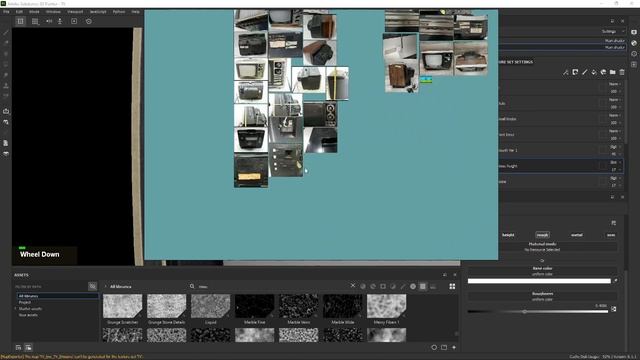Toggle the nrm channel button
The image size is (640, 360).
click(x=611, y=235)
